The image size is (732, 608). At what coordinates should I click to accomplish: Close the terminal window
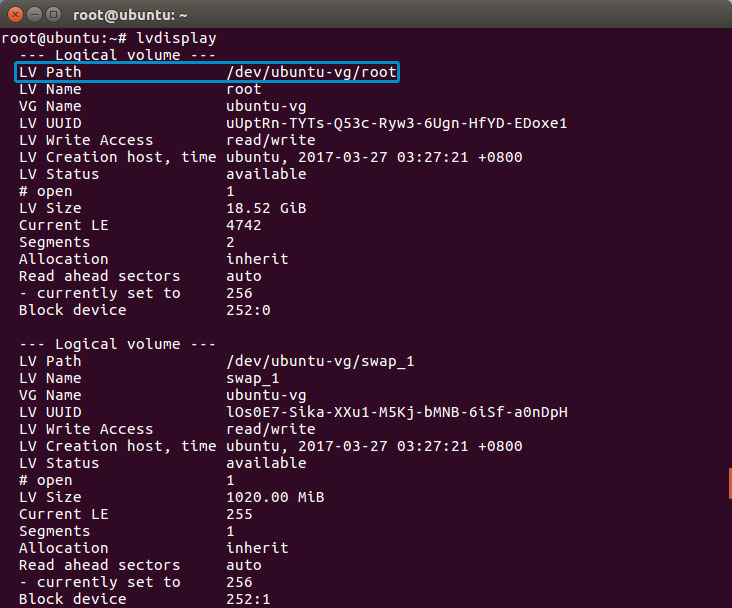pos(13,14)
